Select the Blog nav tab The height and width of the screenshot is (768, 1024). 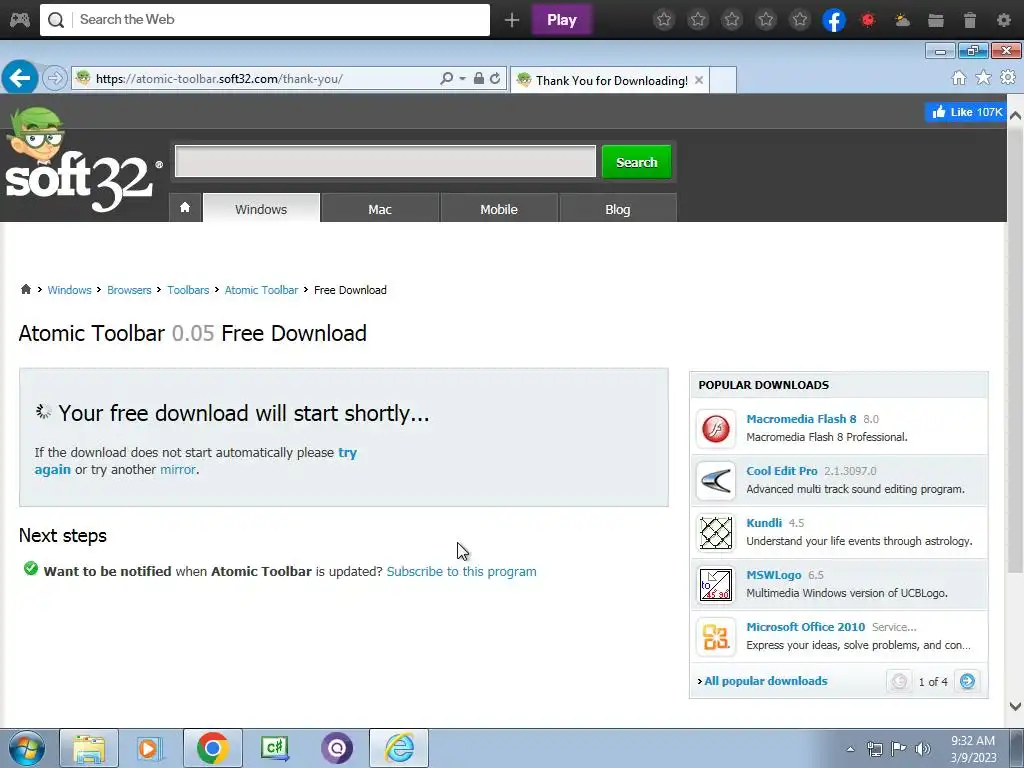click(x=618, y=209)
